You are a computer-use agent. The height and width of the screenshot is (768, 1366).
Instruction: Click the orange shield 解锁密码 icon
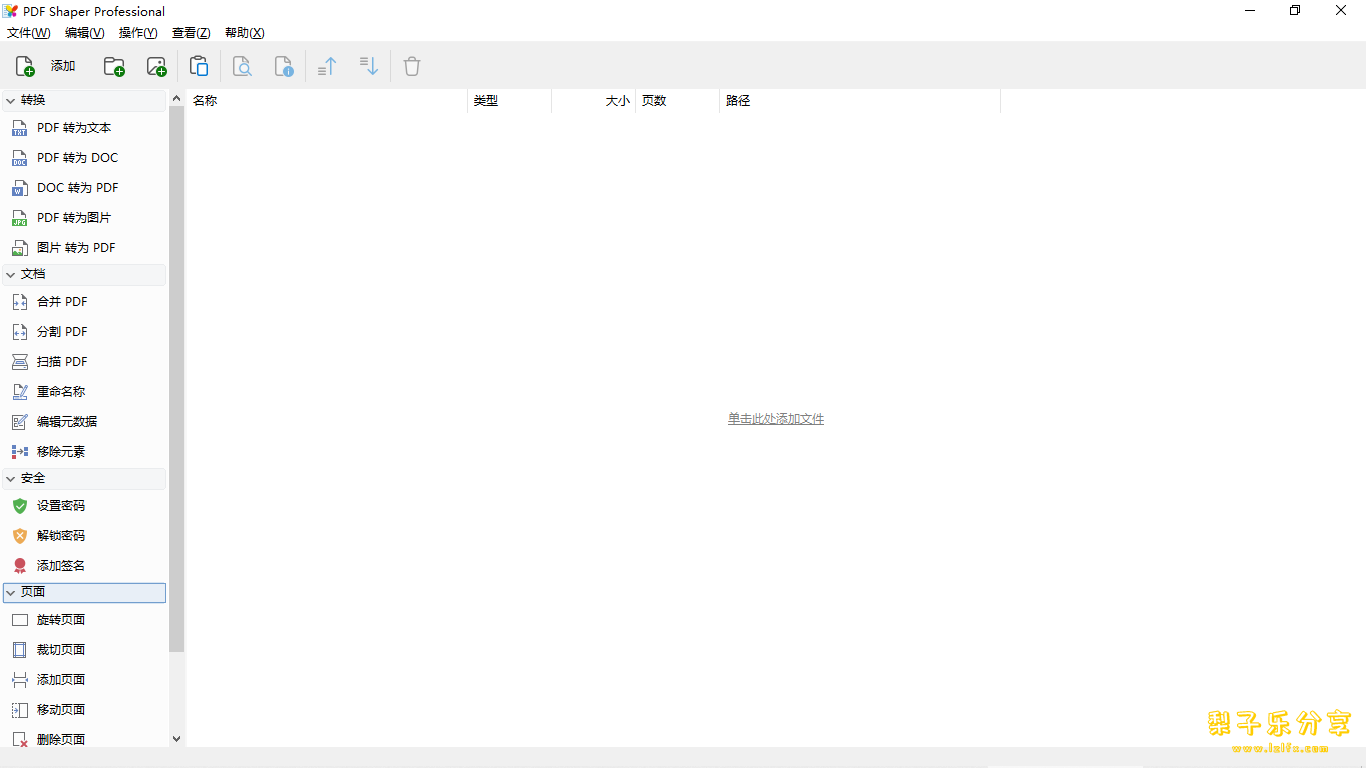[x=19, y=536]
